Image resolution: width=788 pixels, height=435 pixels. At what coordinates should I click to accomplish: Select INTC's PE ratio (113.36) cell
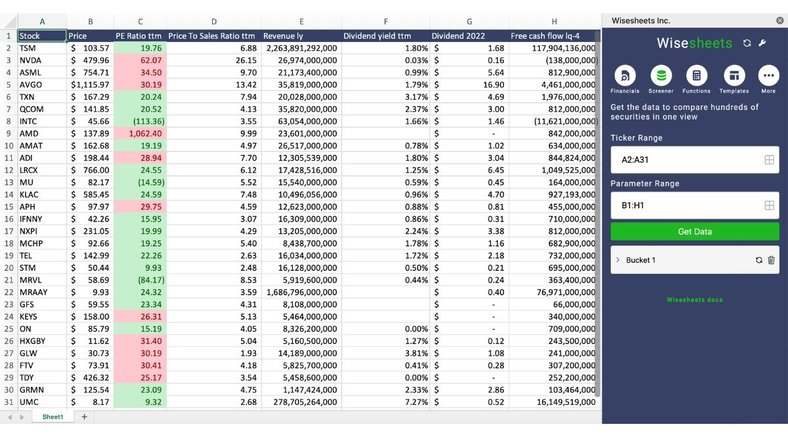tap(140, 122)
